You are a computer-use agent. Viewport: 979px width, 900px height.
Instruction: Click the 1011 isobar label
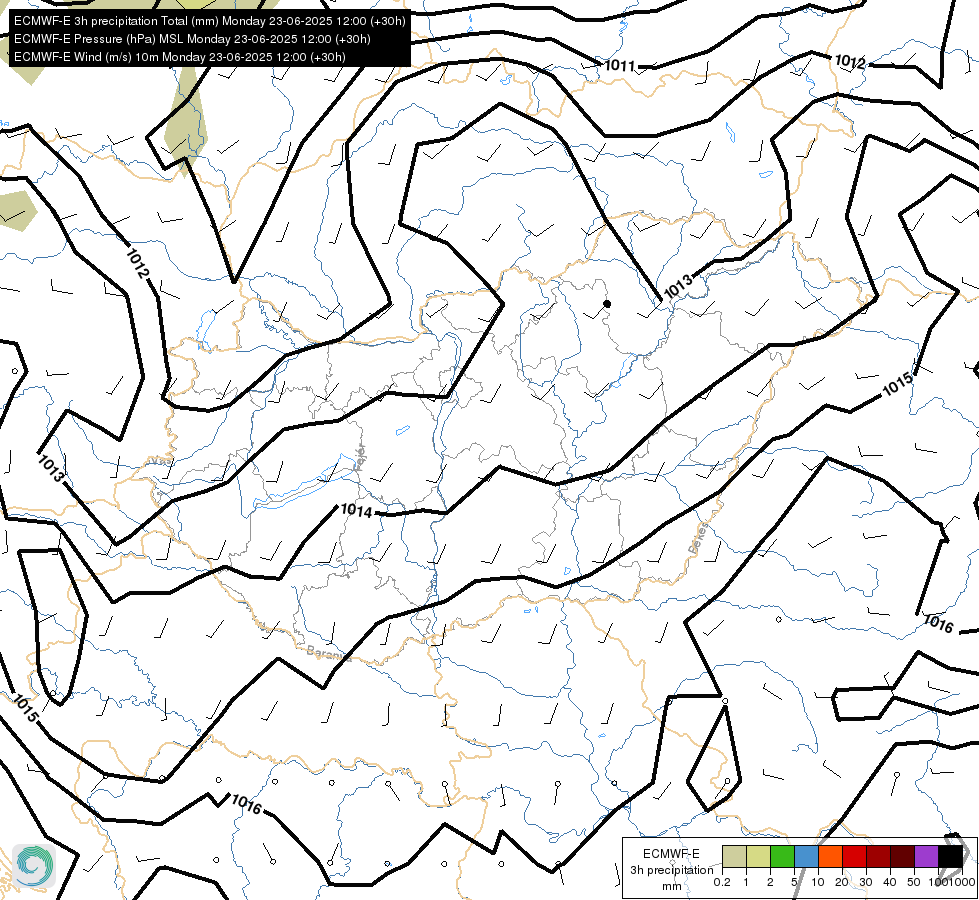click(620, 66)
